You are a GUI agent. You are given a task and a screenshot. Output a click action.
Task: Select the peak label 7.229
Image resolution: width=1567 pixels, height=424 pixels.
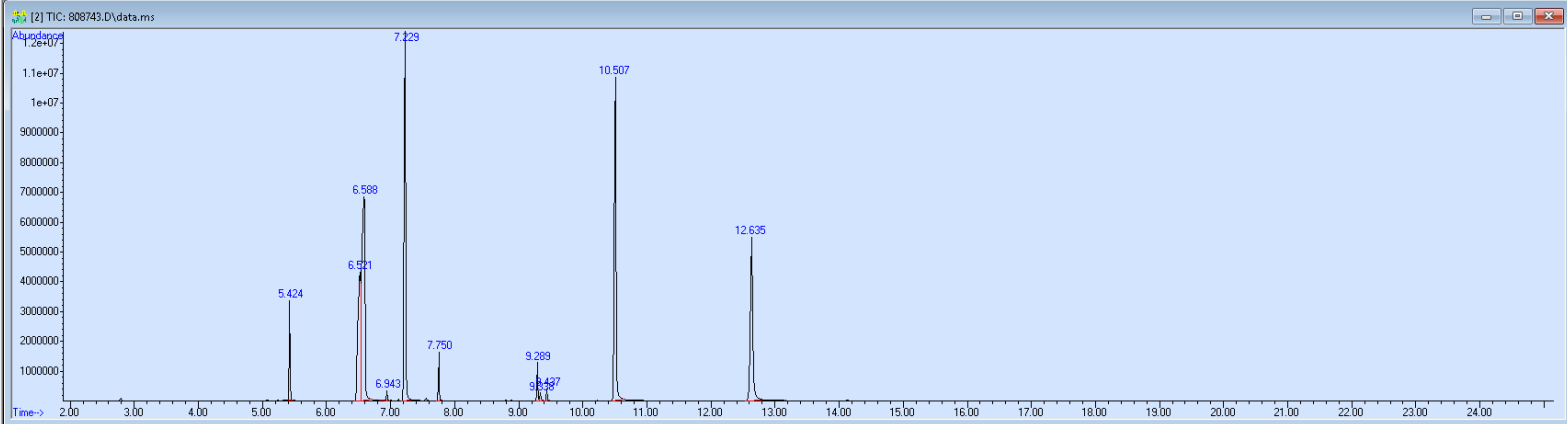(x=406, y=37)
